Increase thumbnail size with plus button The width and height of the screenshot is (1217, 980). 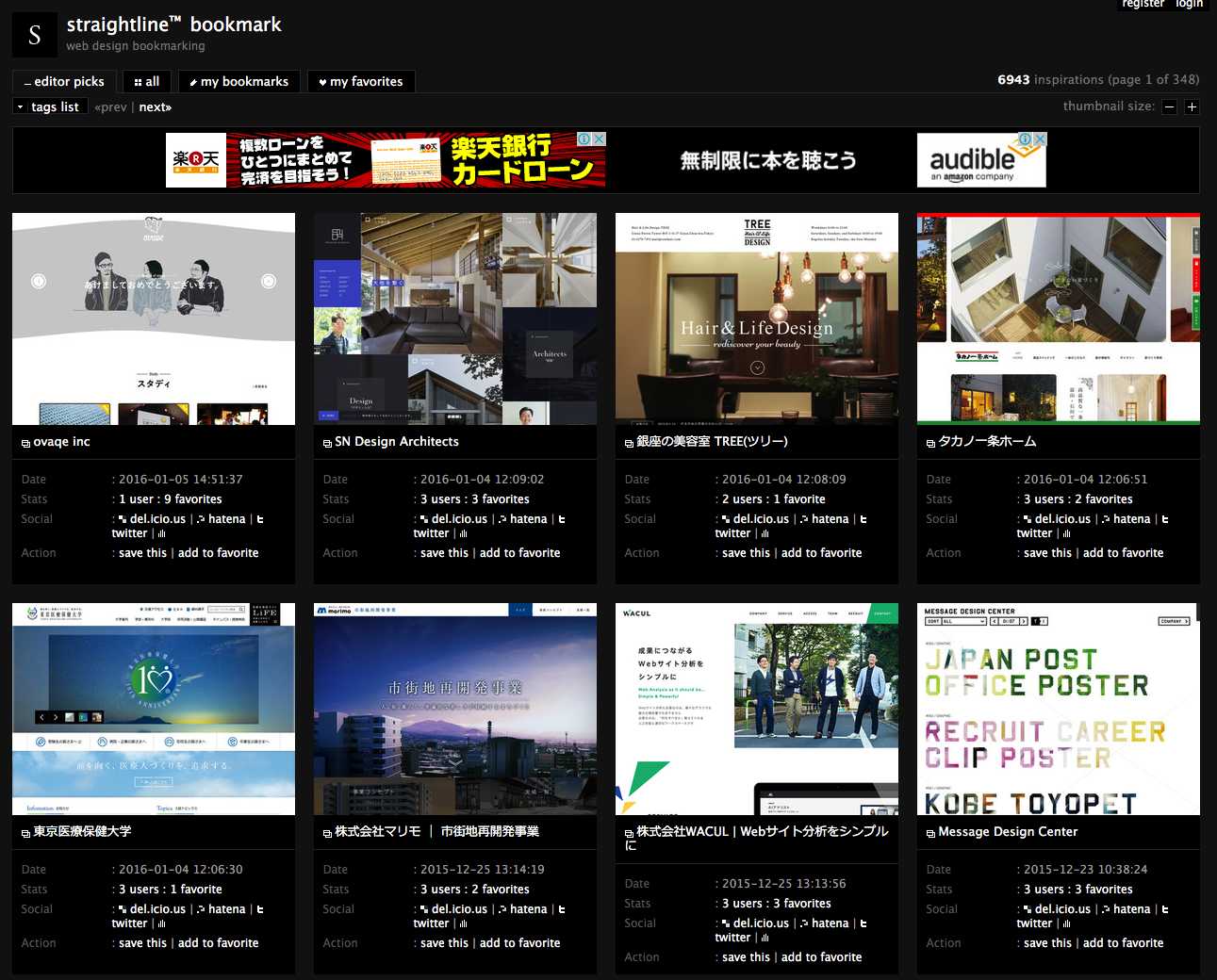(x=1192, y=107)
